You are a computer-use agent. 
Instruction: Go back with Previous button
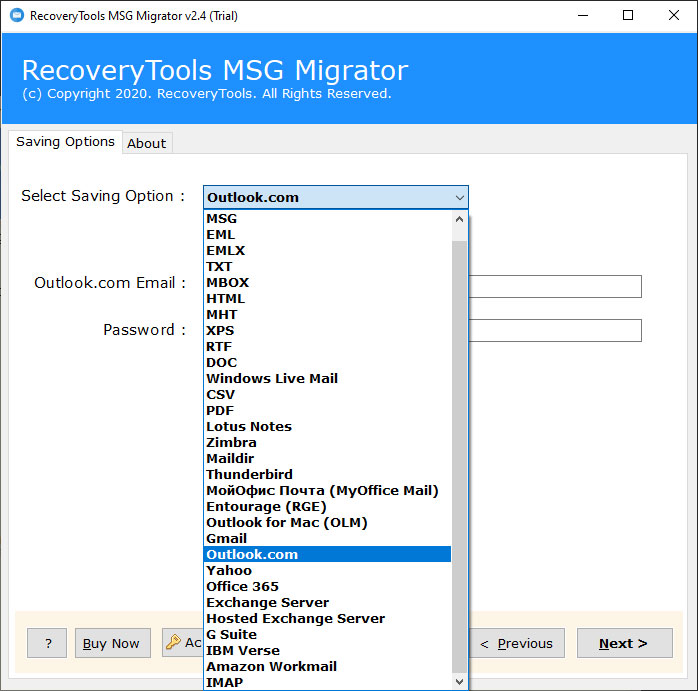[517, 643]
